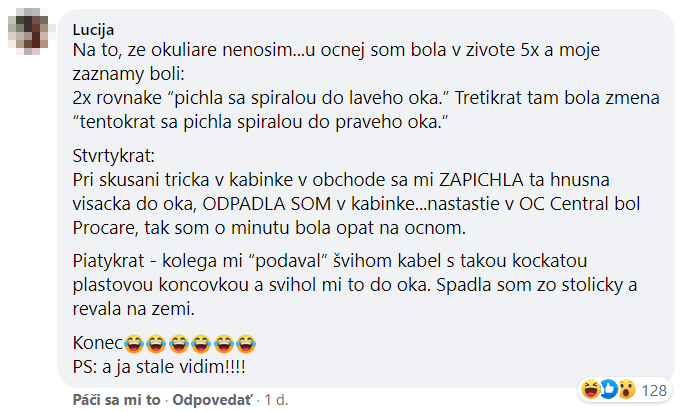Click the second laughing emoji after Konec

pos(156,344)
